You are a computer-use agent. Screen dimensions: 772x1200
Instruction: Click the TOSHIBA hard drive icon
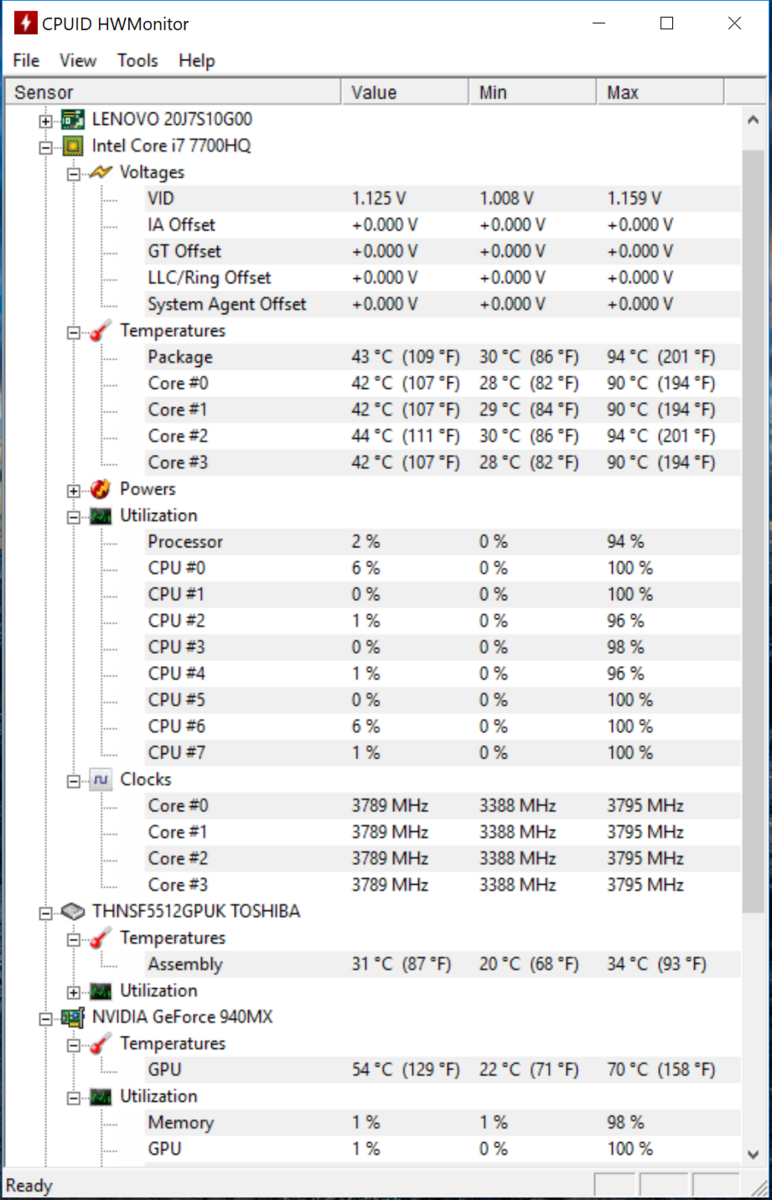click(73, 911)
